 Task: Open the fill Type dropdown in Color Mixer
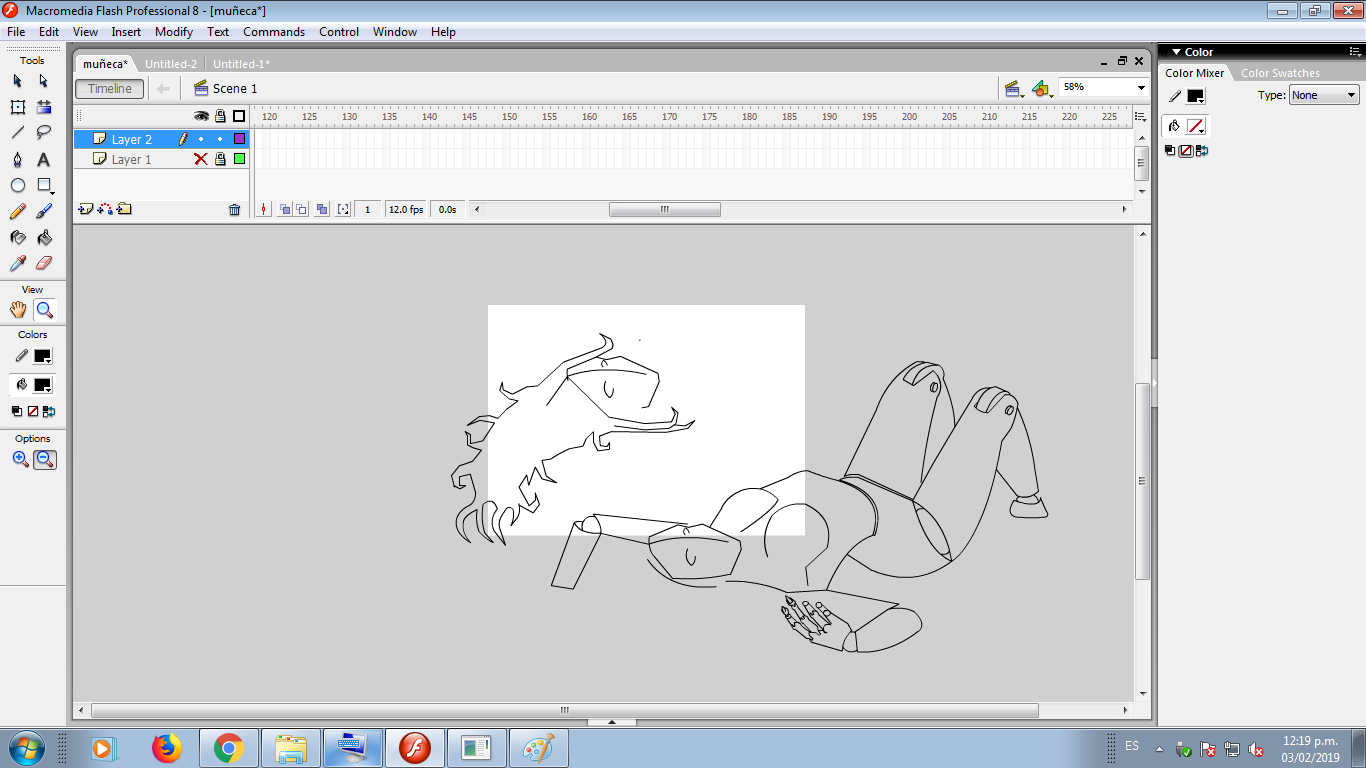pyautogui.click(x=1323, y=96)
